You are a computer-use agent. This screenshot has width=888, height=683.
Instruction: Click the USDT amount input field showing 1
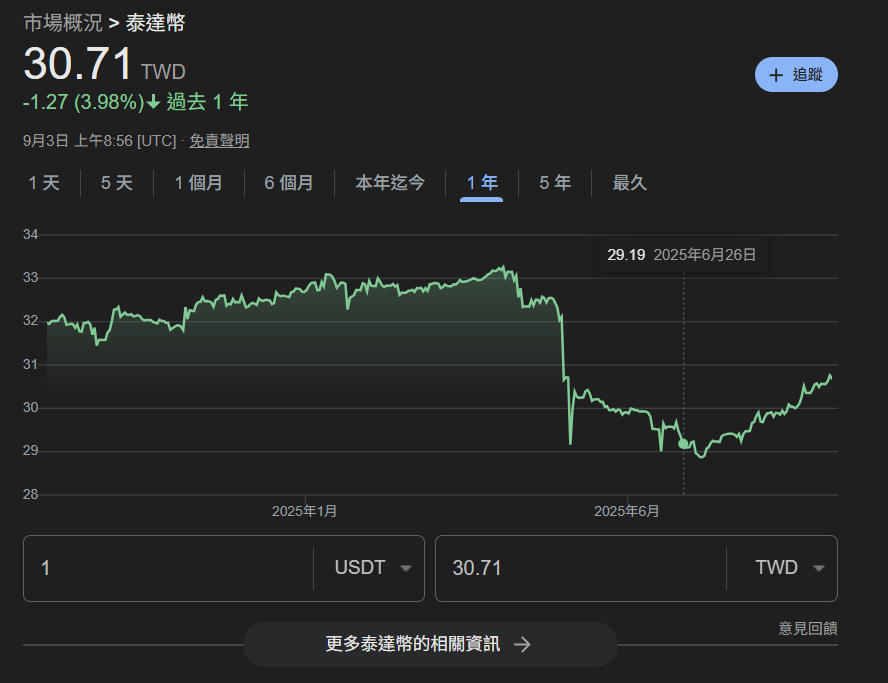[x=168, y=568]
